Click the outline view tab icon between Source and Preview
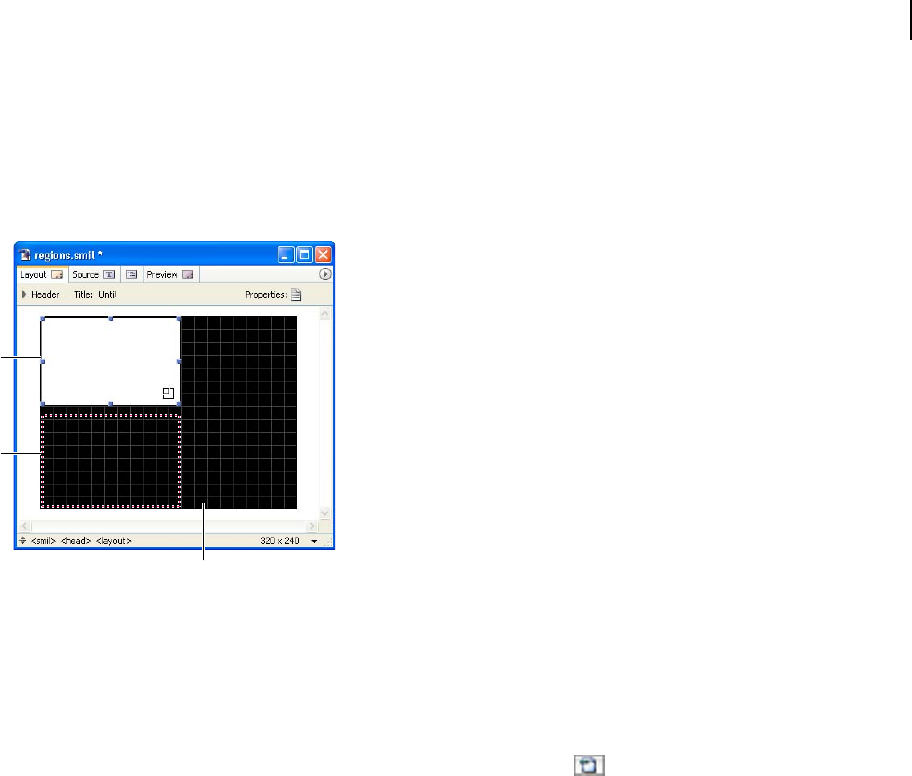The width and height of the screenshot is (912, 776). [131, 275]
